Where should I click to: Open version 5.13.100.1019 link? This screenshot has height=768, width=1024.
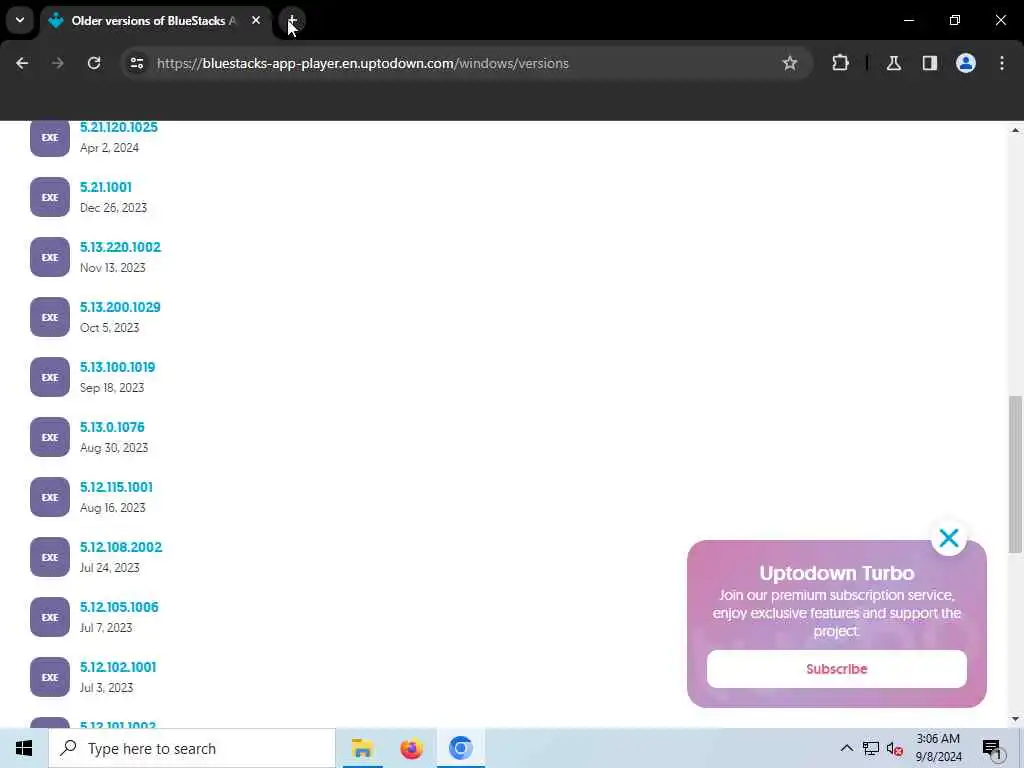click(118, 368)
